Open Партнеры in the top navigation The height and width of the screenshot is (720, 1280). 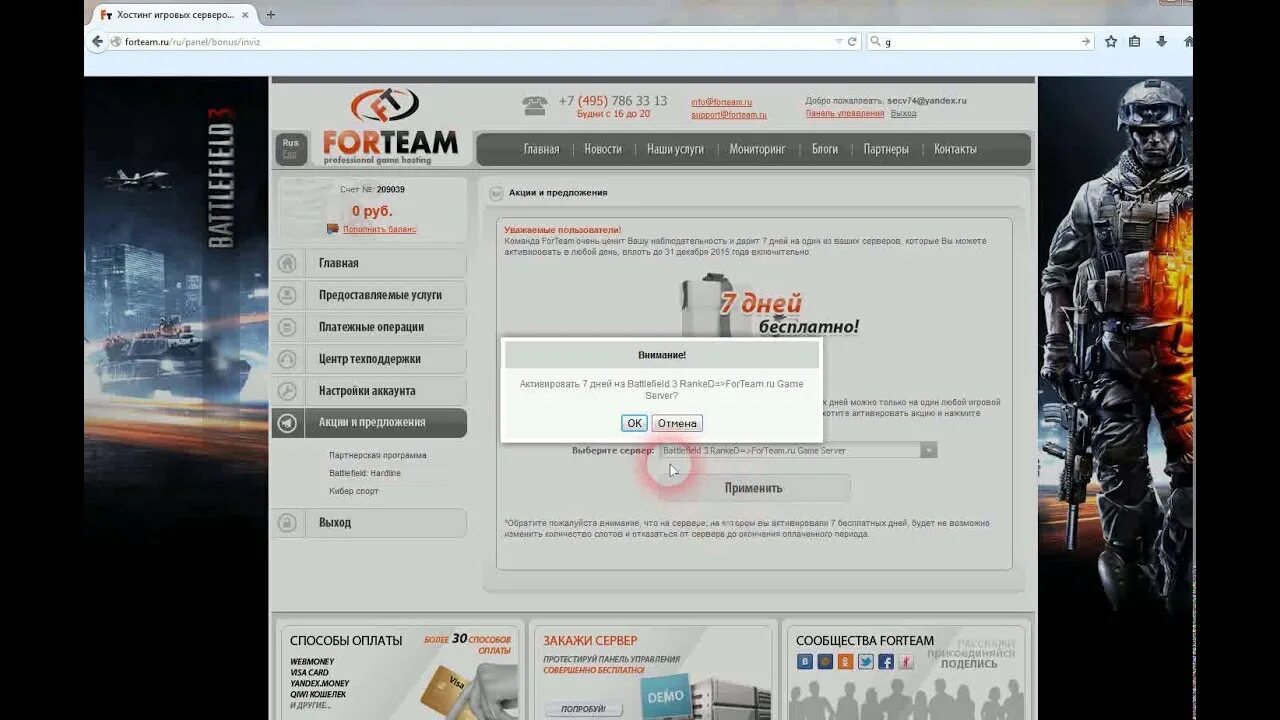click(886, 149)
